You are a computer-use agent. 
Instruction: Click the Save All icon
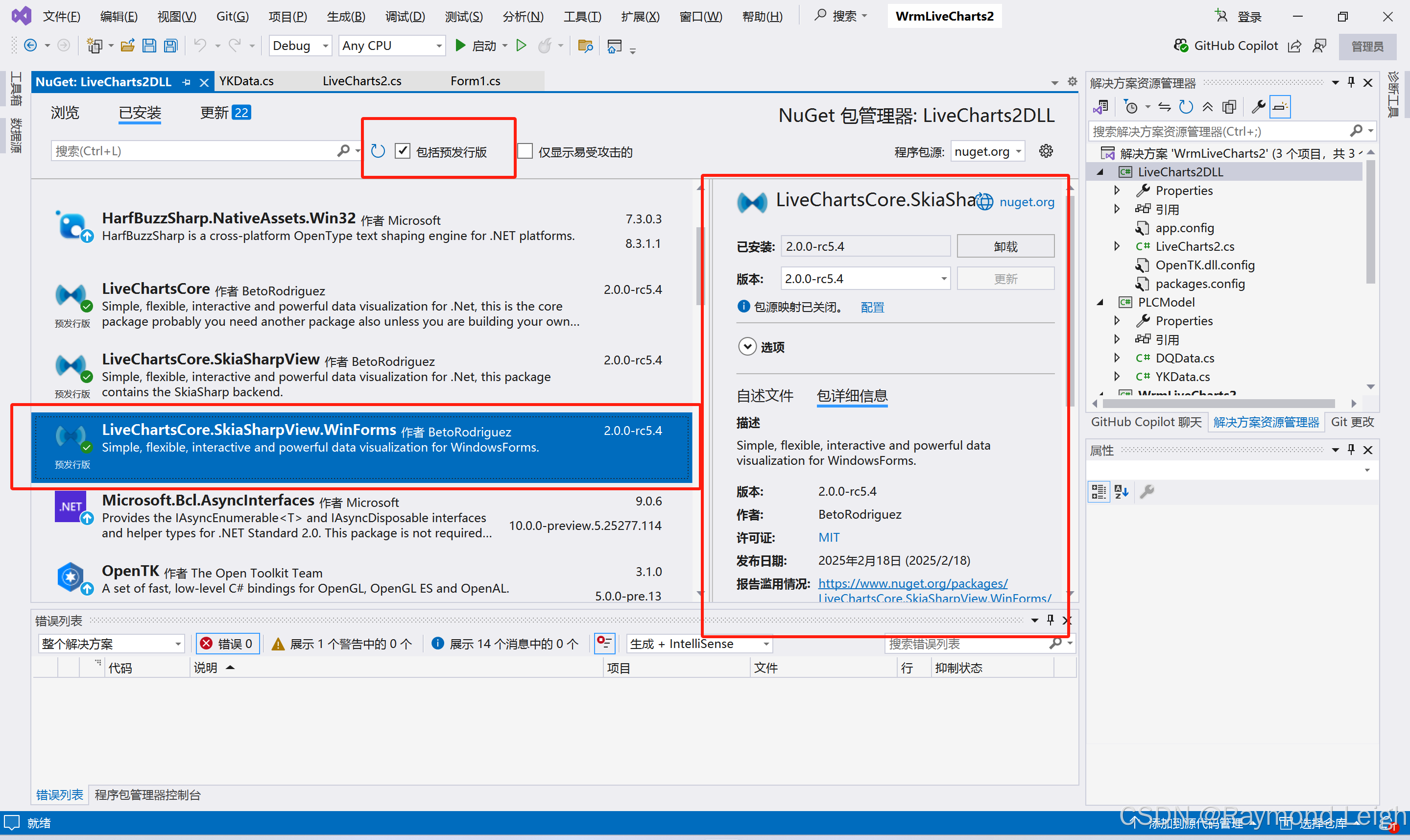(x=170, y=46)
